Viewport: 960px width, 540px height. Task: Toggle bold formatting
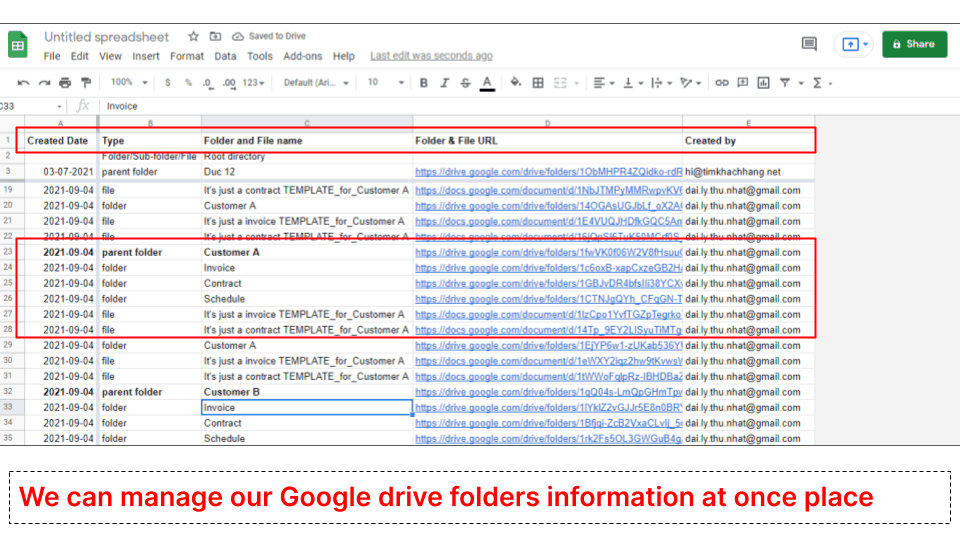424,83
